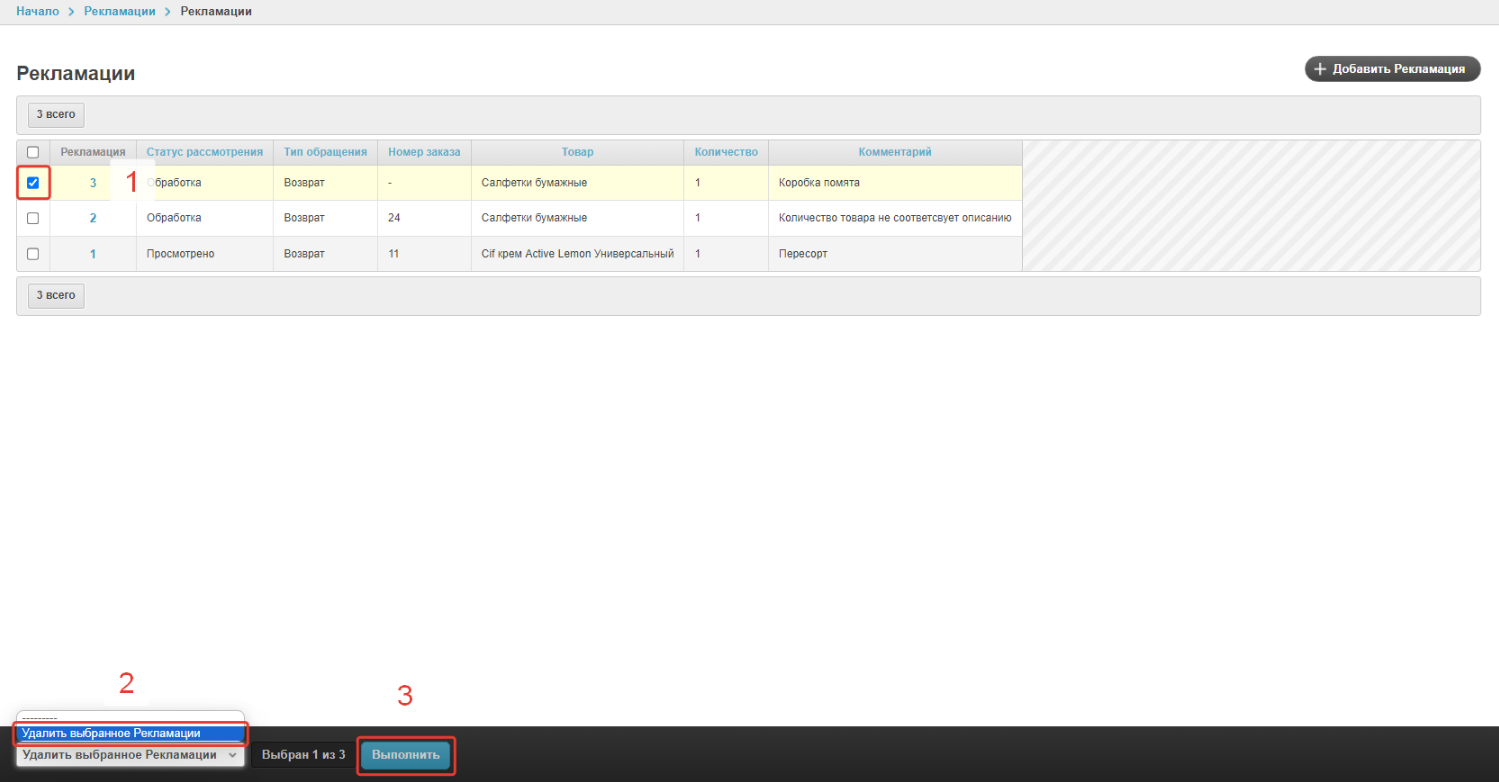Open reclamation number 1 link
Image resolution: width=1499 pixels, height=782 pixels.
point(93,254)
